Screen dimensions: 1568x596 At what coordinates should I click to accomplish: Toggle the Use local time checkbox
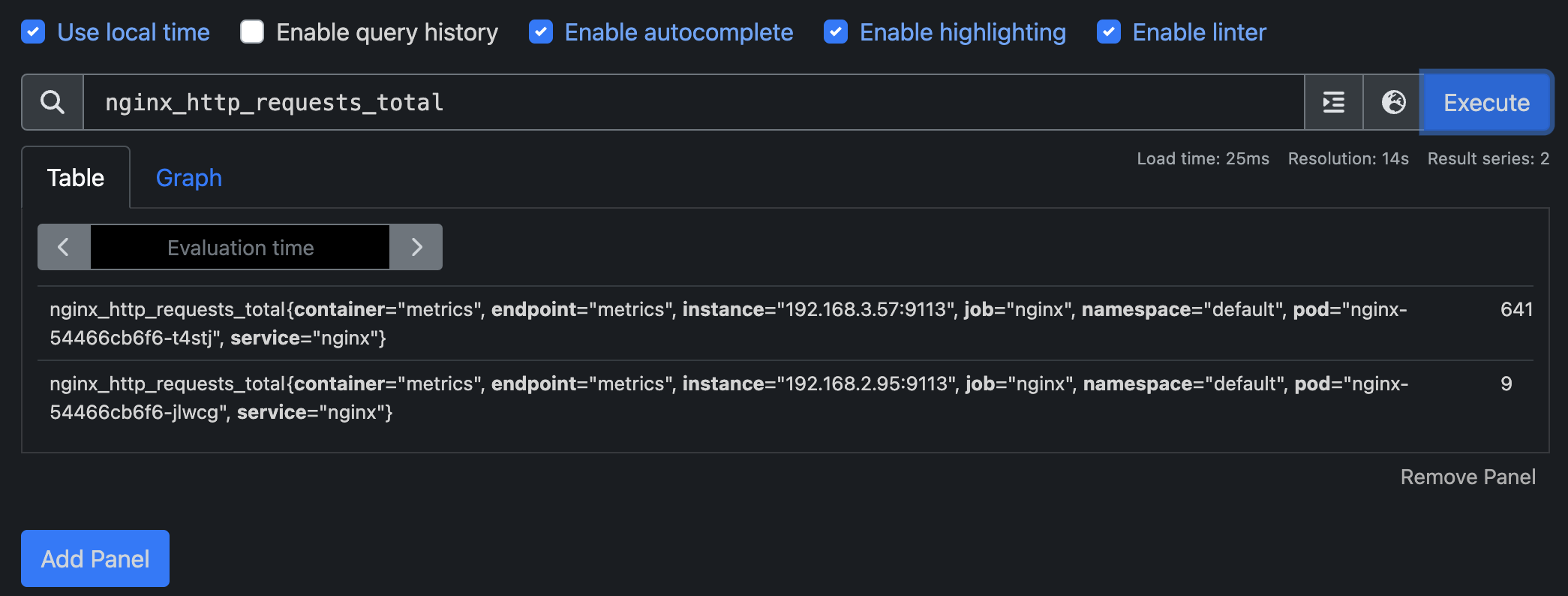pyautogui.click(x=33, y=32)
